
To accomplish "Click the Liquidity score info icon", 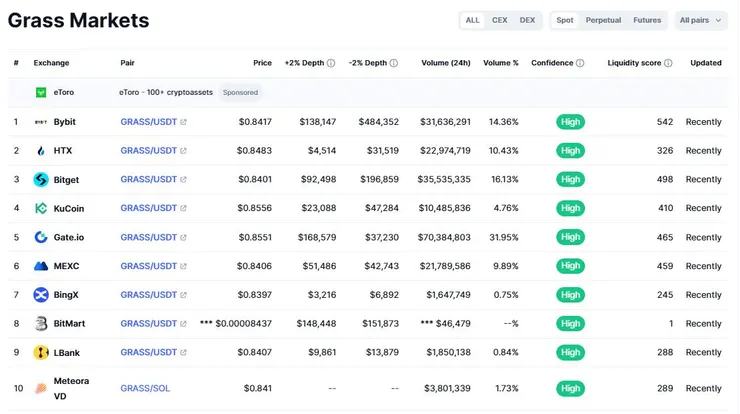I will [x=668, y=63].
